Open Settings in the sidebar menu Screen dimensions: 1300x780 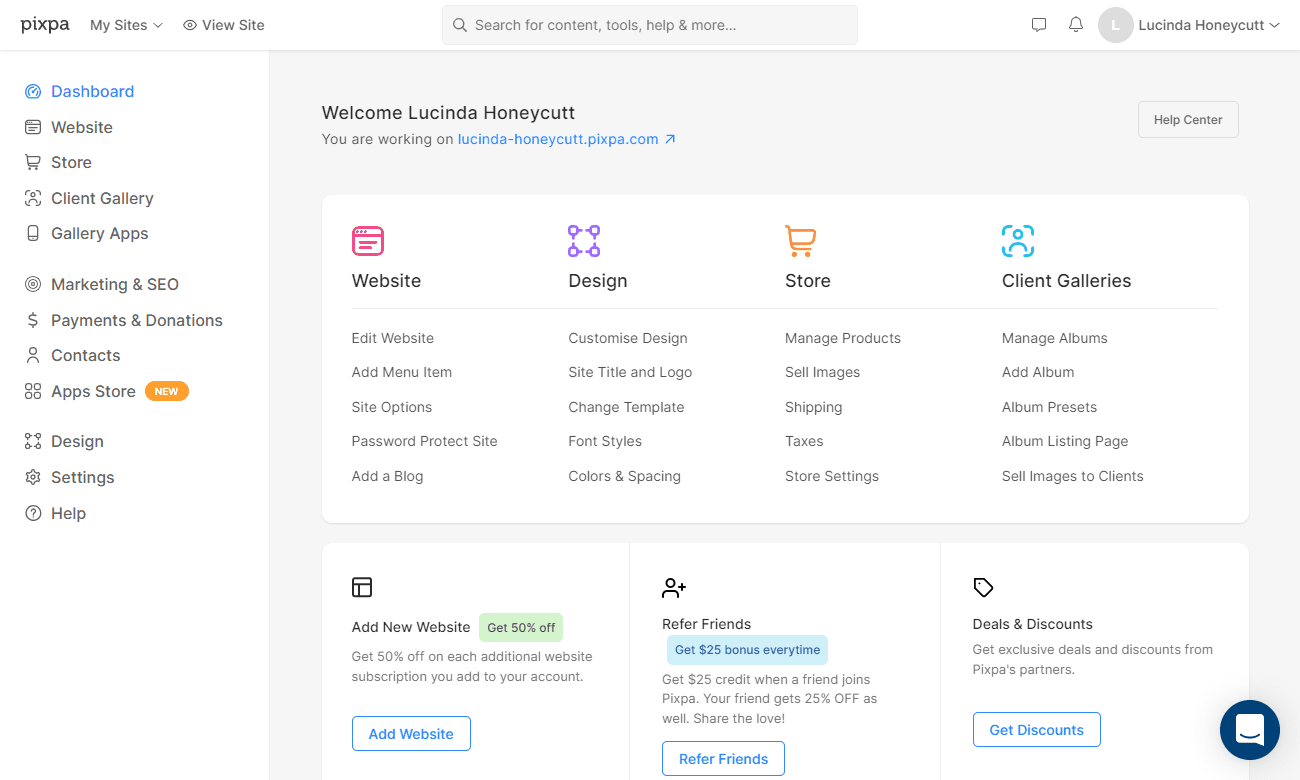coord(83,477)
